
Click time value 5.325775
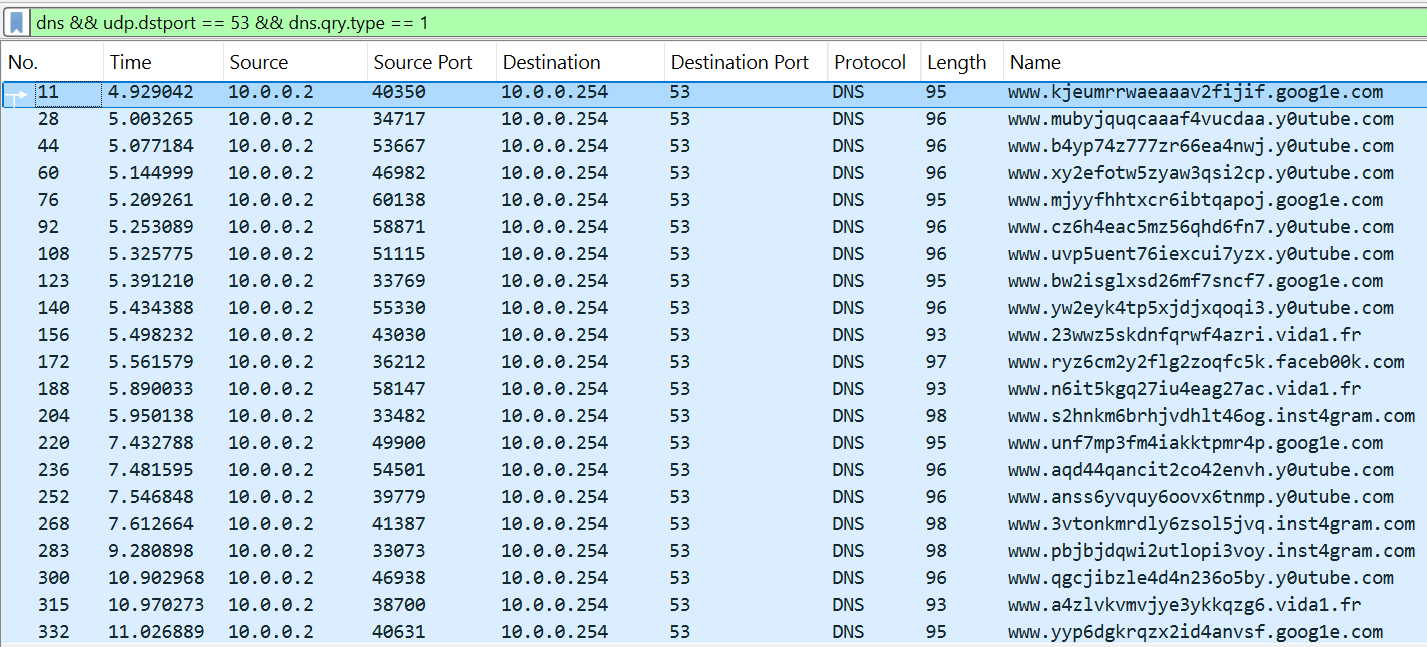click(x=151, y=254)
